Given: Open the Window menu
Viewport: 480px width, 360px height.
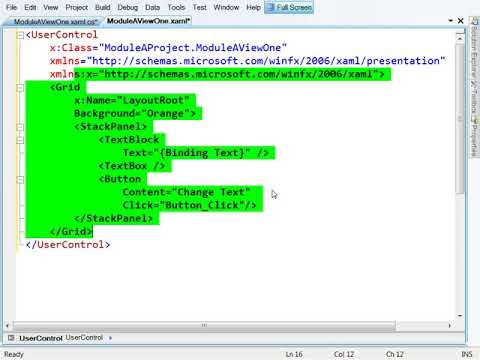Looking at the screenshot, I should 226,7.
